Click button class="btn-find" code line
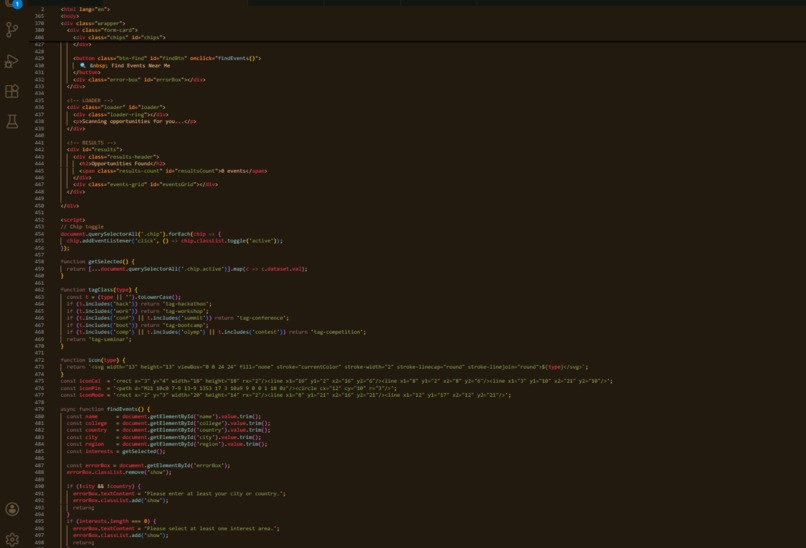The height and width of the screenshot is (548, 806). (x=167, y=58)
